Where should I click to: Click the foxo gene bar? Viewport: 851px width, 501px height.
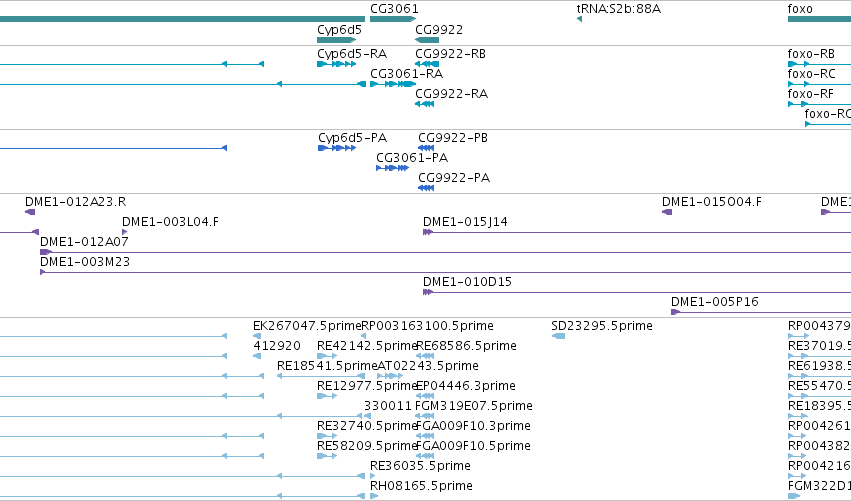[x=819, y=19]
